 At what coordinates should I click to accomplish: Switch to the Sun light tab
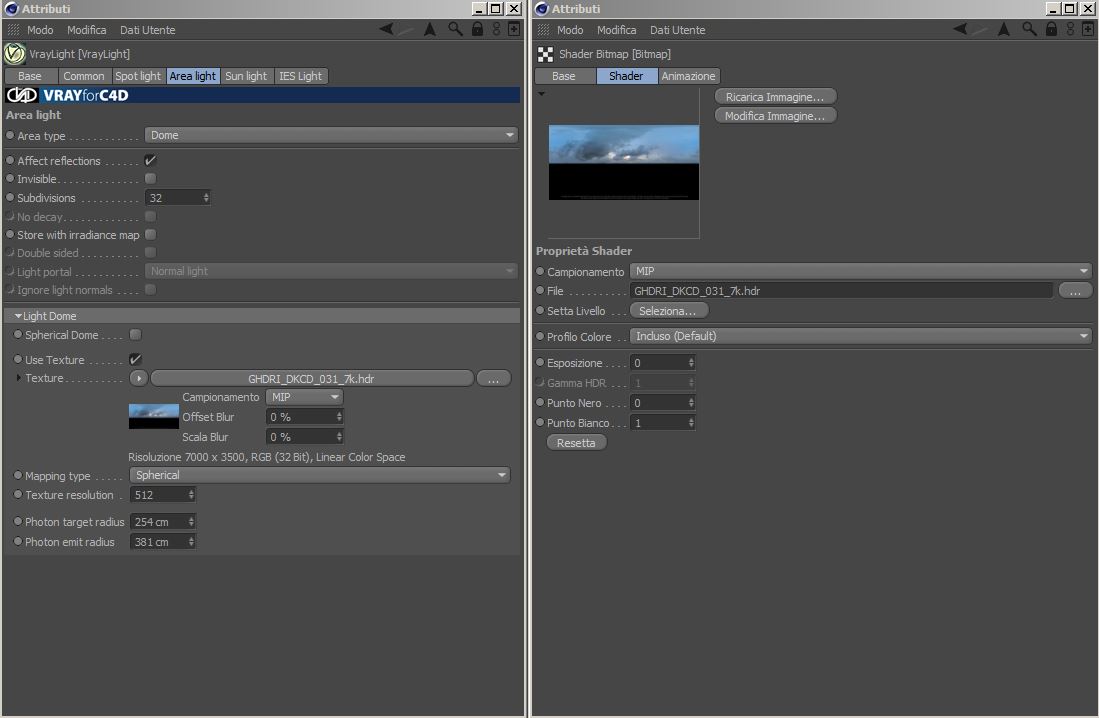pyautogui.click(x=246, y=76)
